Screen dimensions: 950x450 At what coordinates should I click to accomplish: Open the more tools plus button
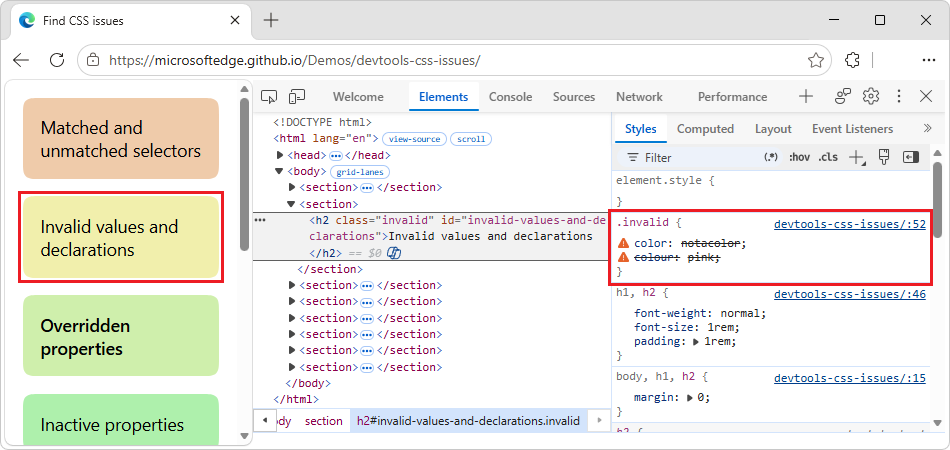point(805,96)
